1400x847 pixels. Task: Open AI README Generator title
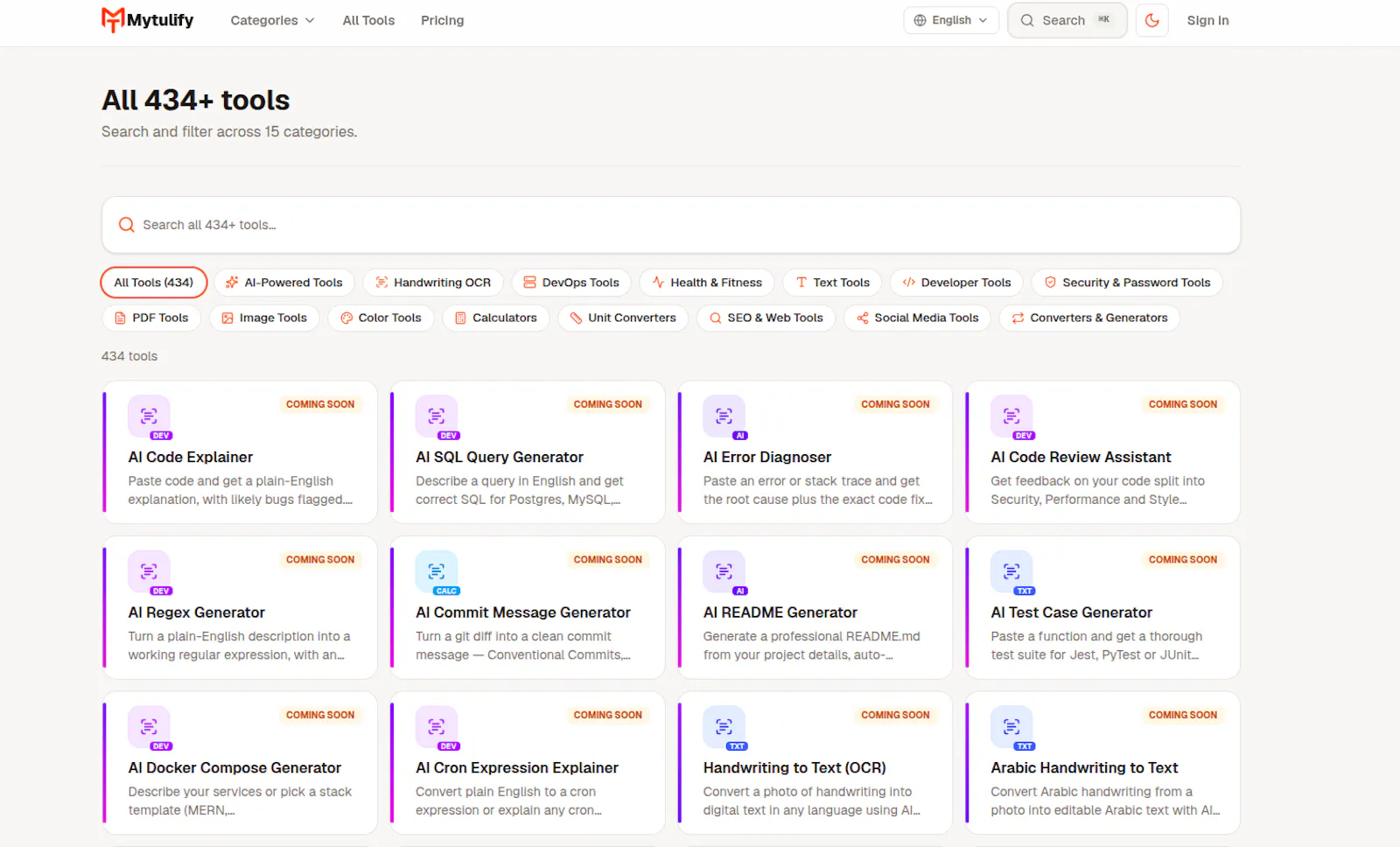pyautogui.click(x=780, y=612)
